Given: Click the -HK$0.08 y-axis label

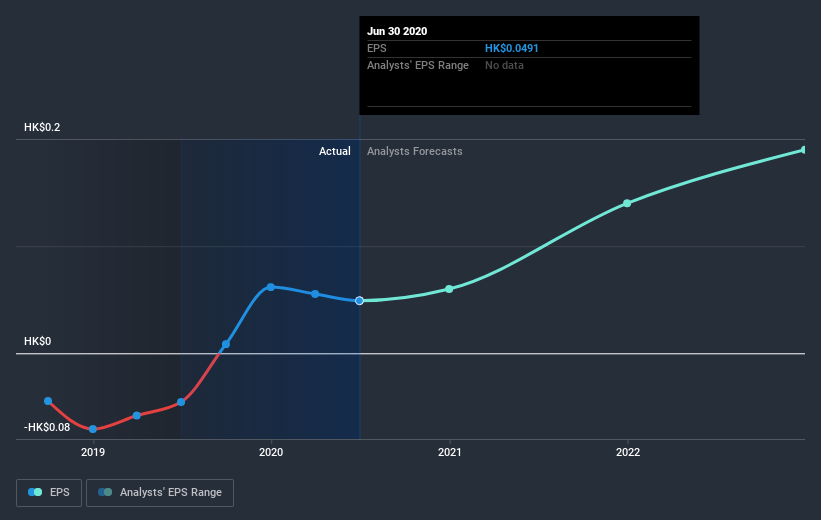Looking at the screenshot, I should 47,427.
